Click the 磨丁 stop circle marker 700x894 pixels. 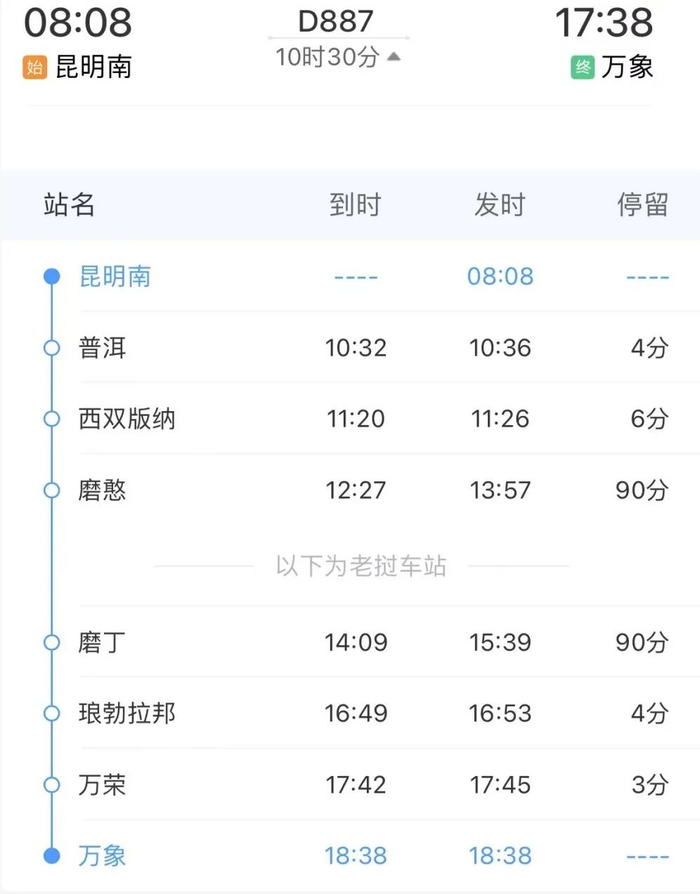(52, 642)
